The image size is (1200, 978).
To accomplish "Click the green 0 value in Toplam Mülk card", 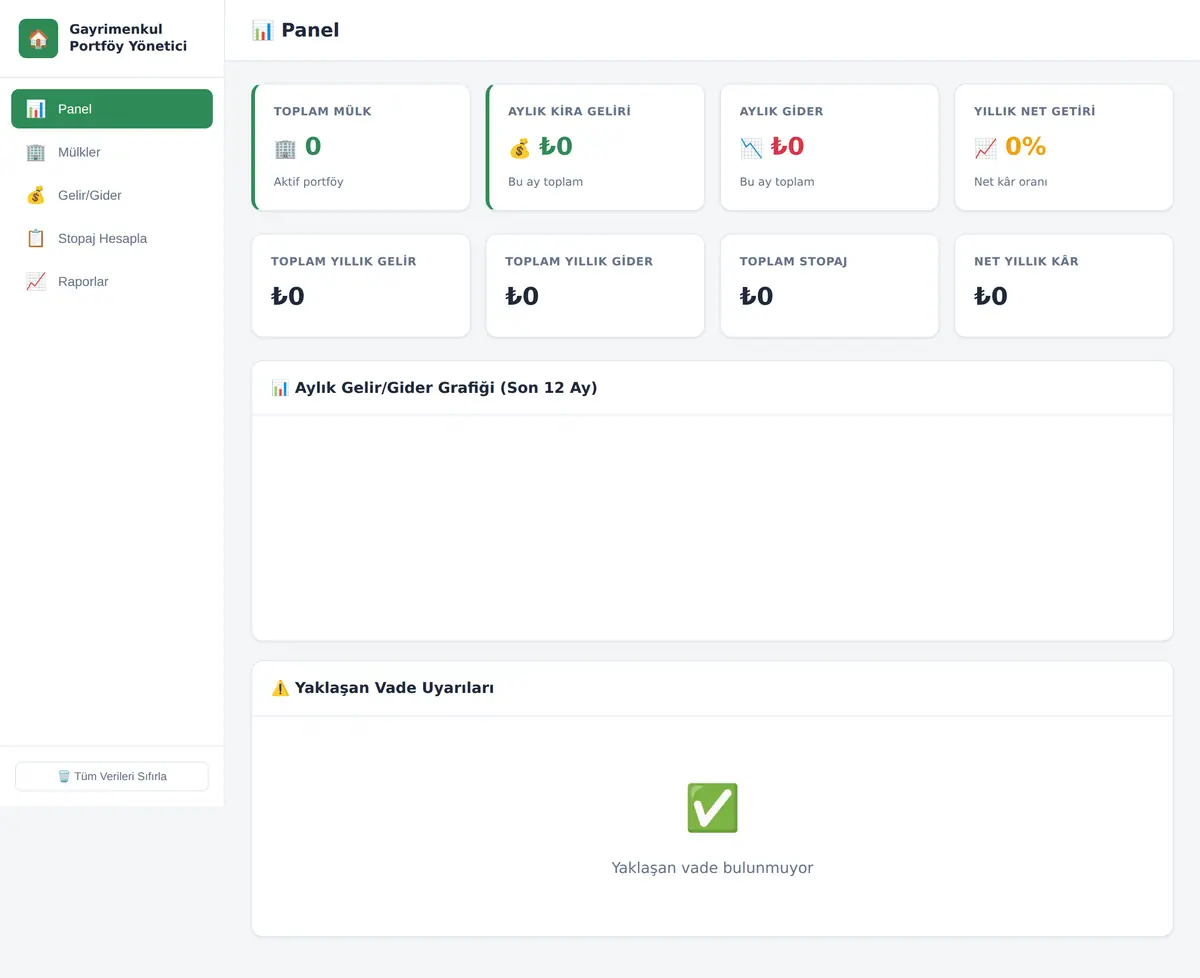I will tap(313, 147).
